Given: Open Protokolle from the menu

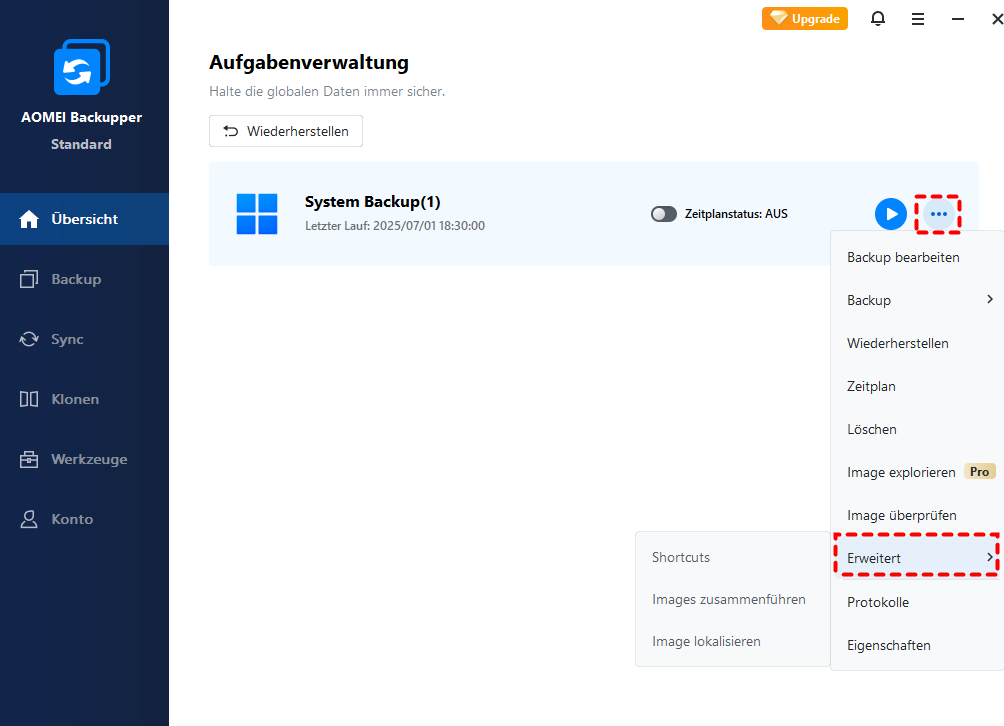Looking at the screenshot, I should pos(917,602).
